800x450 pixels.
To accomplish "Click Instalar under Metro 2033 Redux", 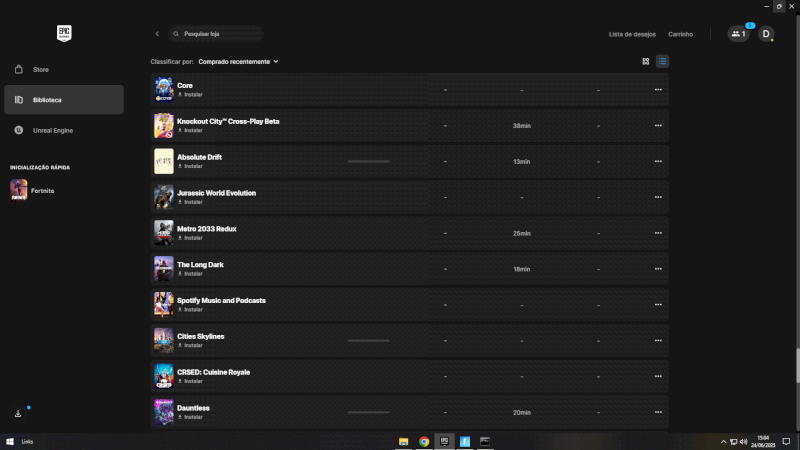I will pyautogui.click(x=190, y=238).
